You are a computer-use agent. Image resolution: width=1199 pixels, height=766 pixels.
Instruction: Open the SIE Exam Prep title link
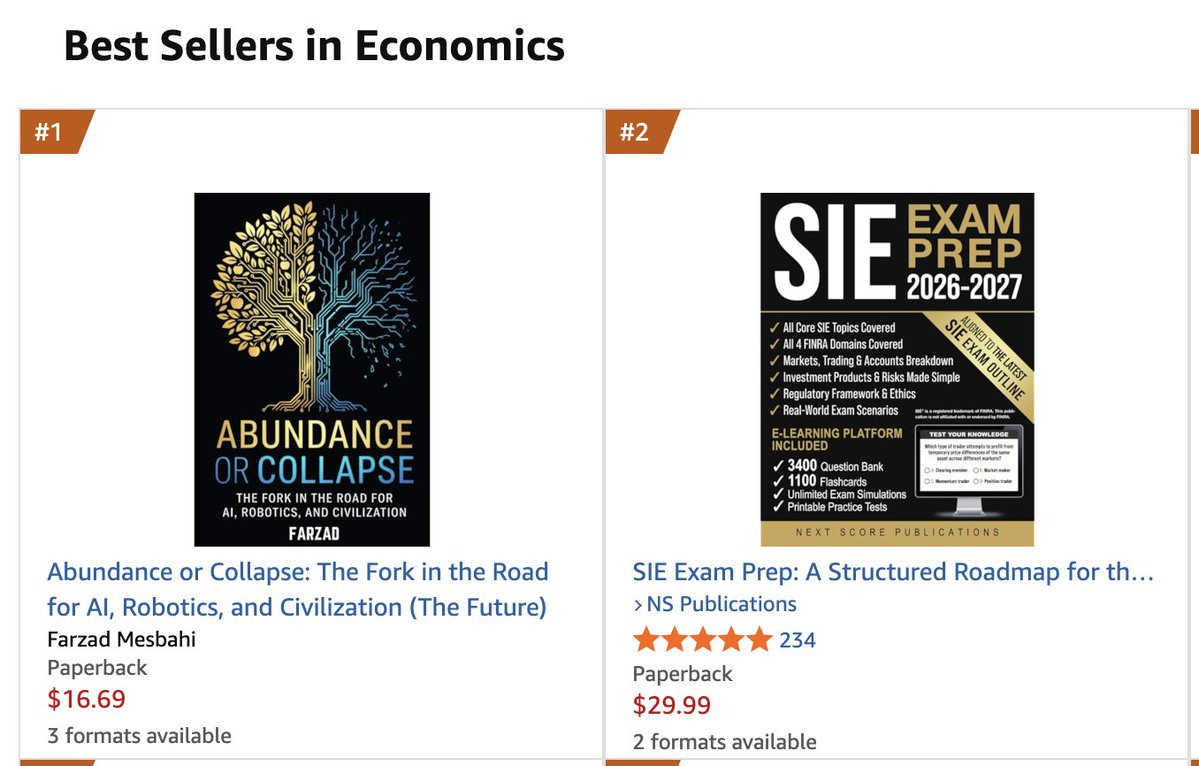pos(893,572)
